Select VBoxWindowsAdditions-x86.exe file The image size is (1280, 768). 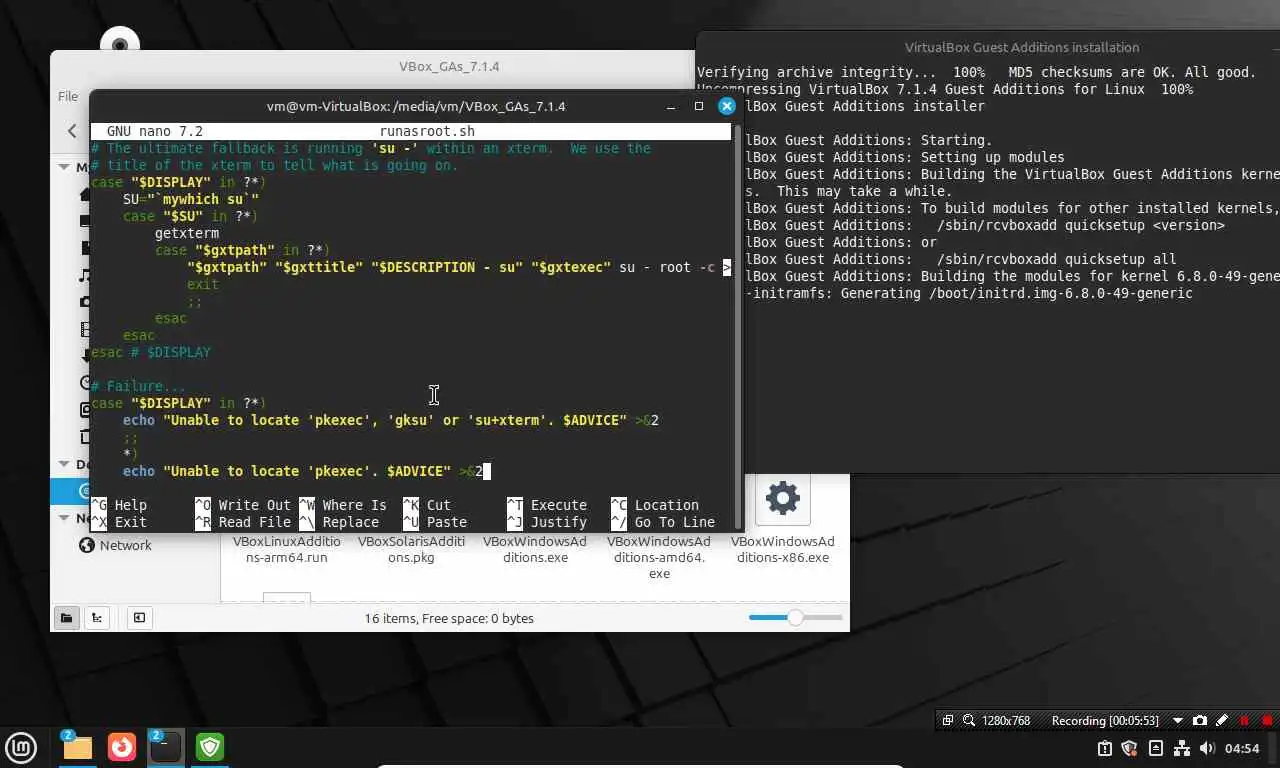pyautogui.click(x=783, y=549)
